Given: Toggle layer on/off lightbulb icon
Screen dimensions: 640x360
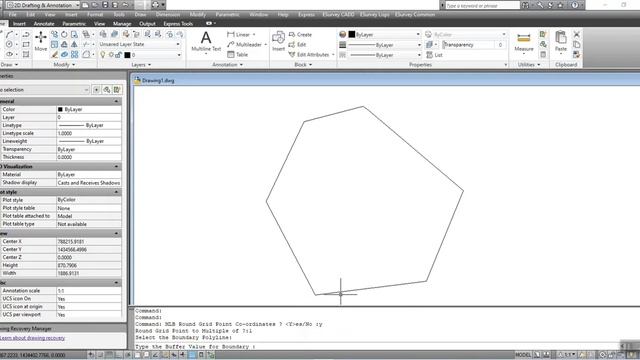Looking at the screenshot, I should (x=103, y=55).
